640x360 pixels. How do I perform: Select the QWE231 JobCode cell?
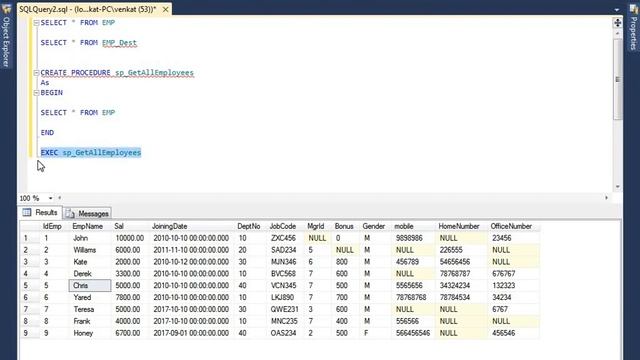pyautogui.click(x=285, y=309)
